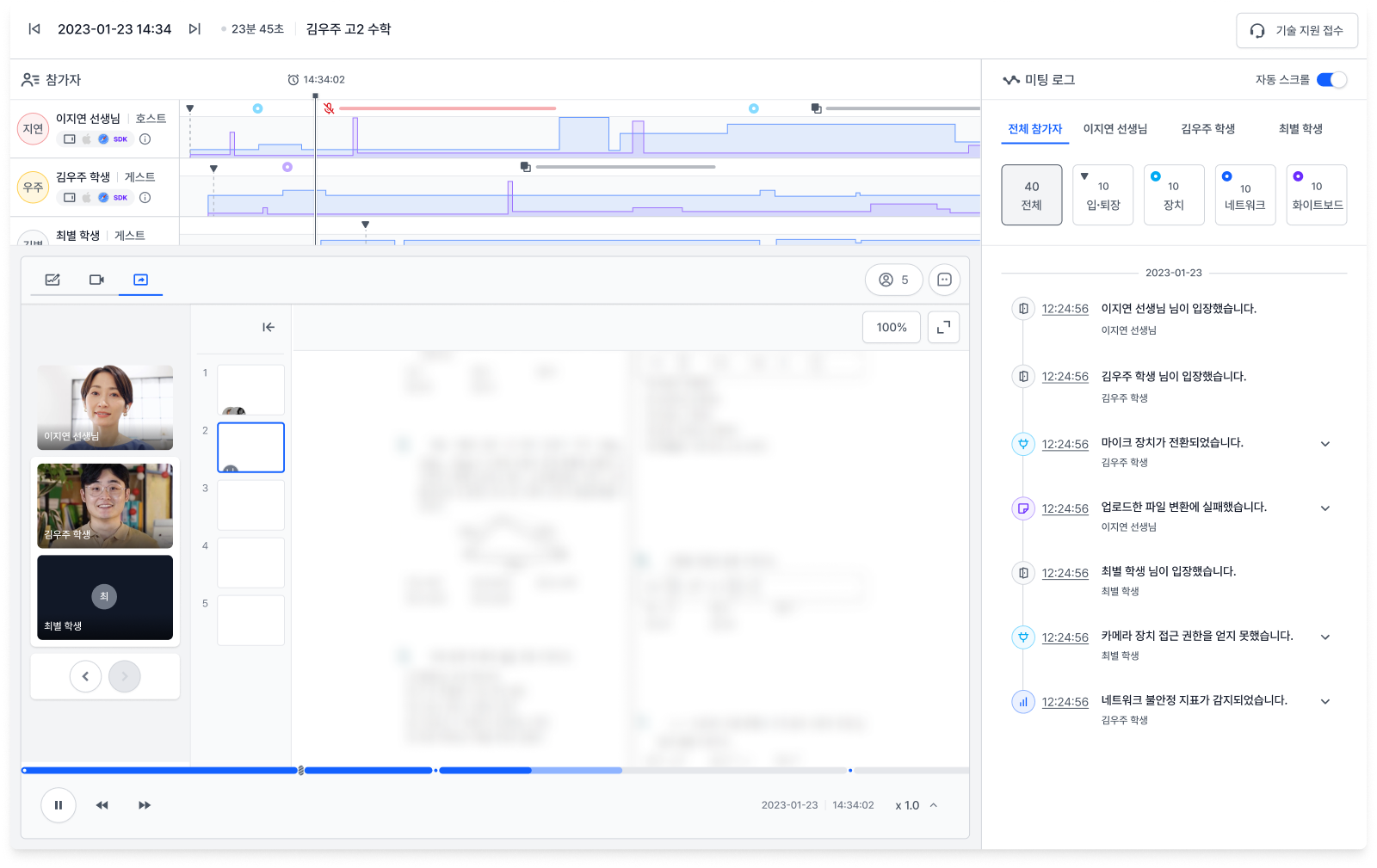Expand the 카메라 장치 접근 권한 log entry
Viewport: 1377px width, 868px height.
[1325, 637]
